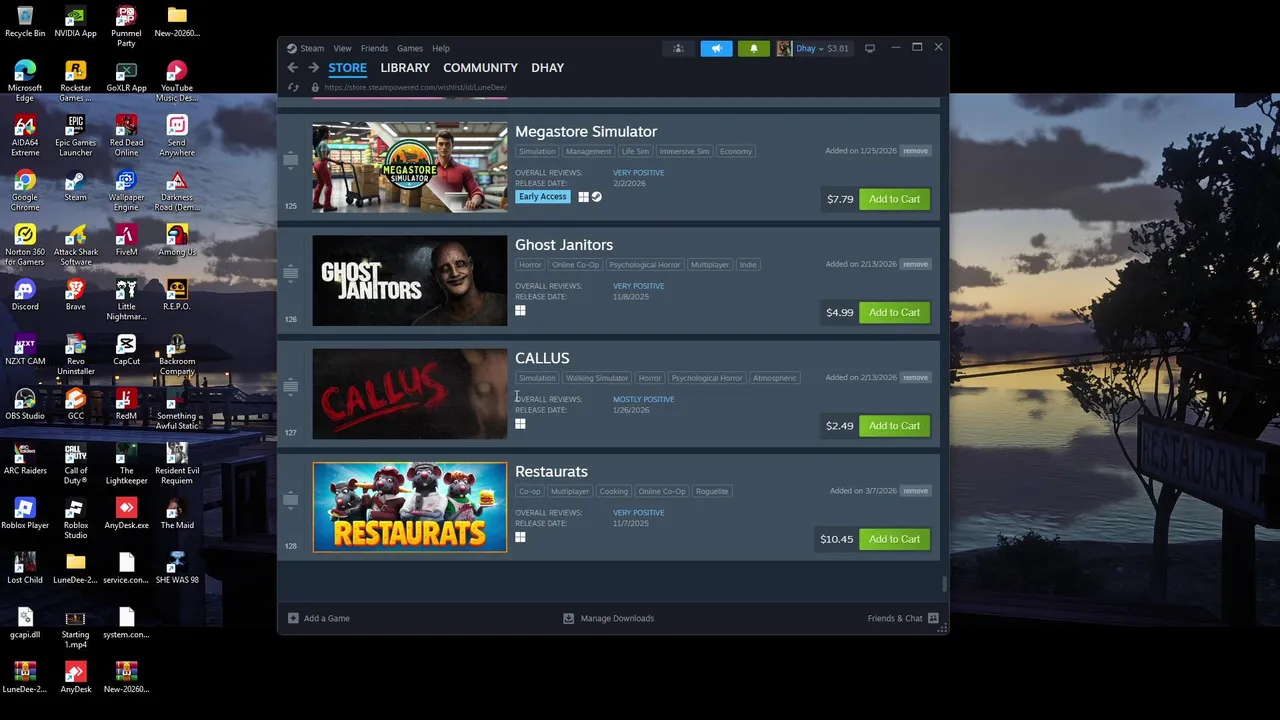Select the Steam desktop shortcut
This screenshot has height=720, width=1280.
coord(75,186)
